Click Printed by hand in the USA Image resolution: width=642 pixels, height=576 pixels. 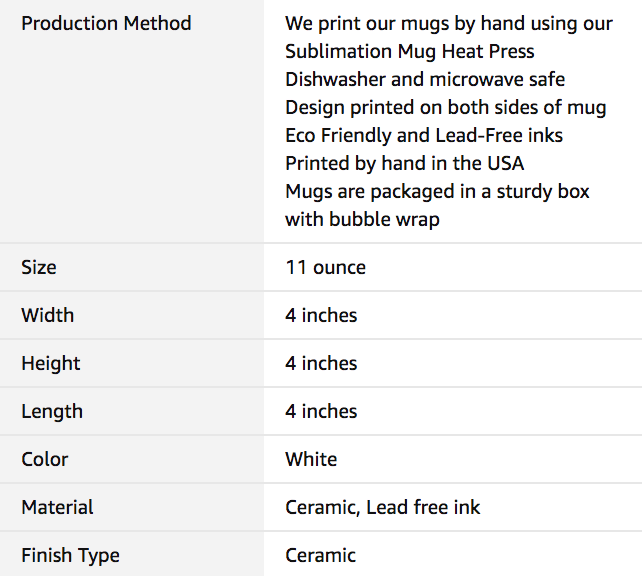[x=405, y=163]
